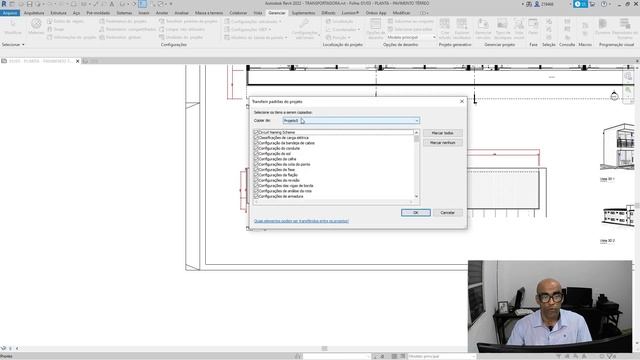
Task: Uncheck Configuração do conduíte
Action: 256,148
